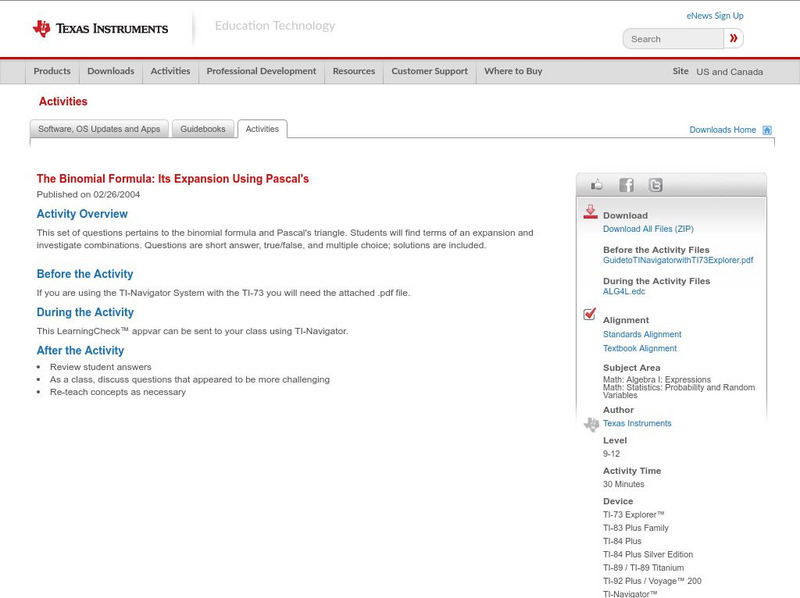Screen dimensions: 800x598
Task: Click the Before the Activity heading
Action: click(85, 274)
